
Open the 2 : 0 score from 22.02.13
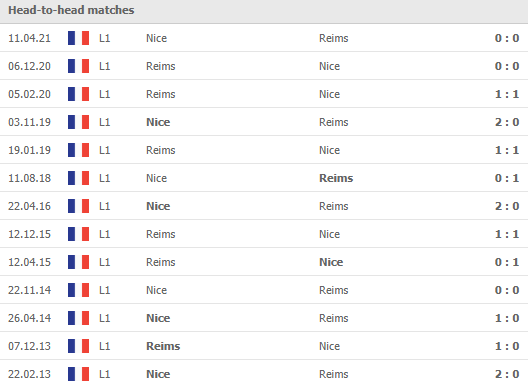507,374
